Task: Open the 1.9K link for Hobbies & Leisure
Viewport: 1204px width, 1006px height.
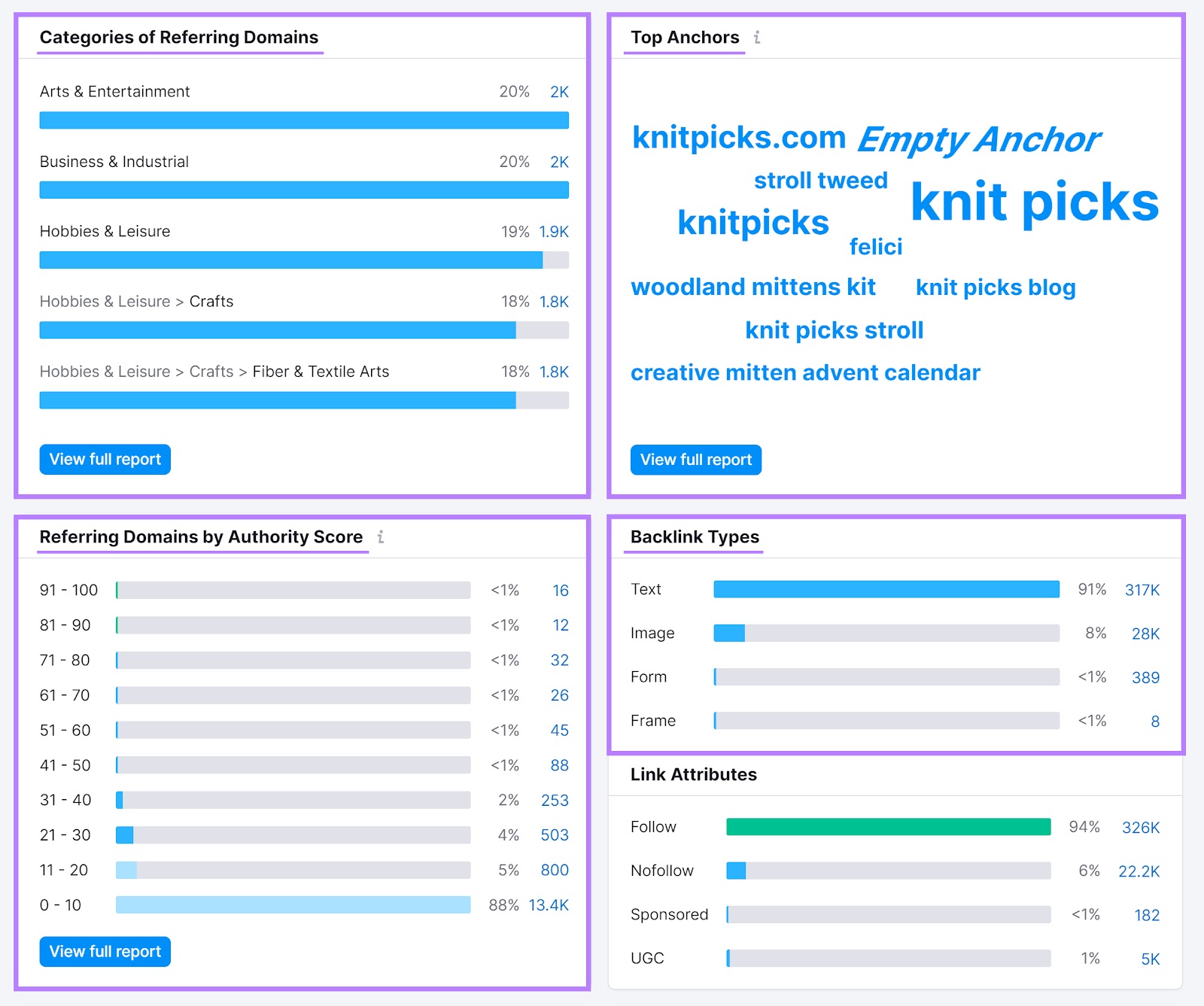Action: pyautogui.click(x=553, y=232)
